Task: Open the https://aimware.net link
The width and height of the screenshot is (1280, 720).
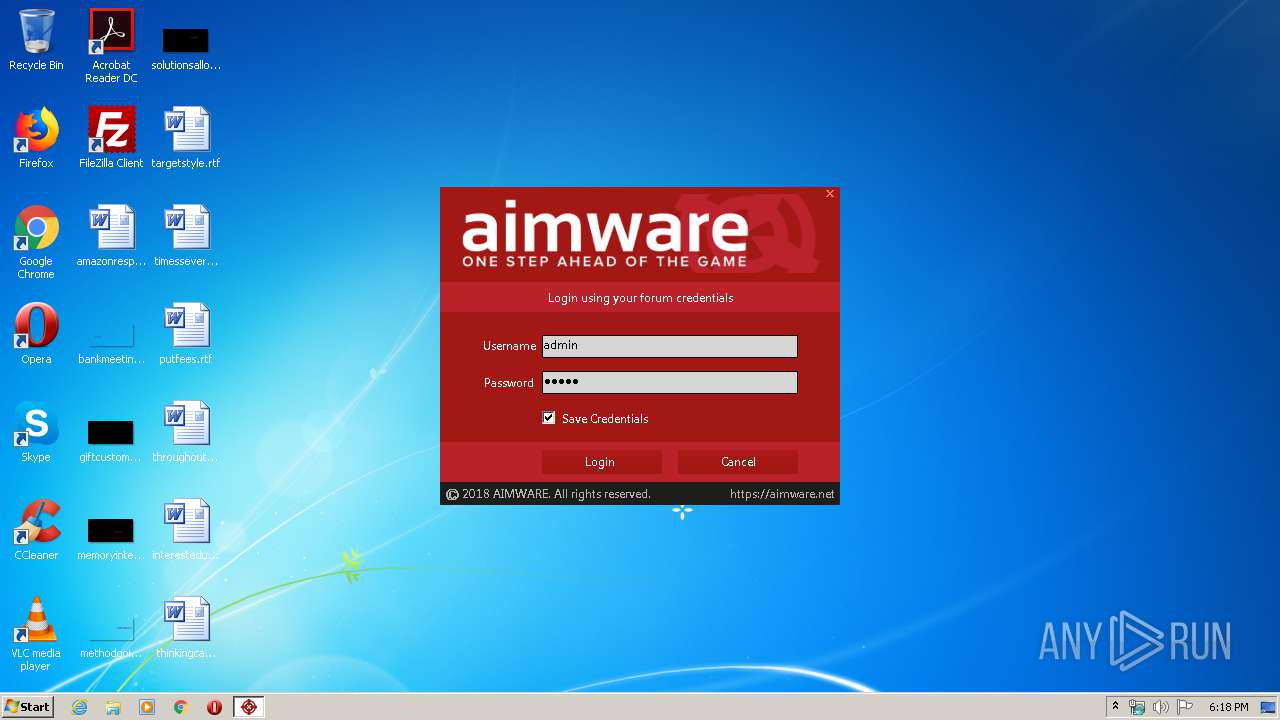Action: 782,494
